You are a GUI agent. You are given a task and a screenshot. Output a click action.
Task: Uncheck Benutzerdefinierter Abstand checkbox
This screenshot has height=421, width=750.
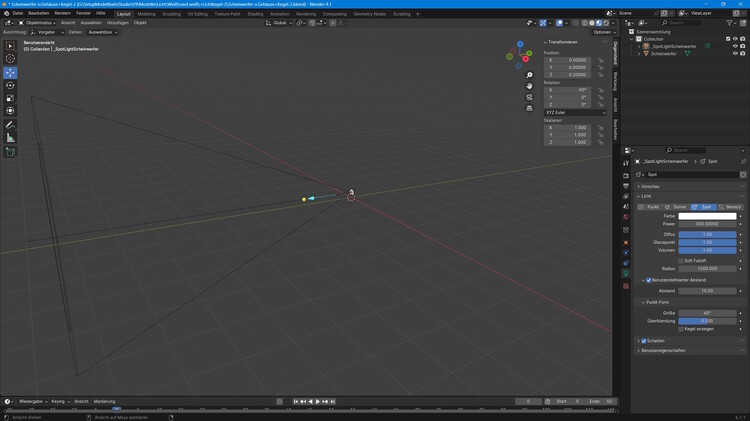click(649, 280)
